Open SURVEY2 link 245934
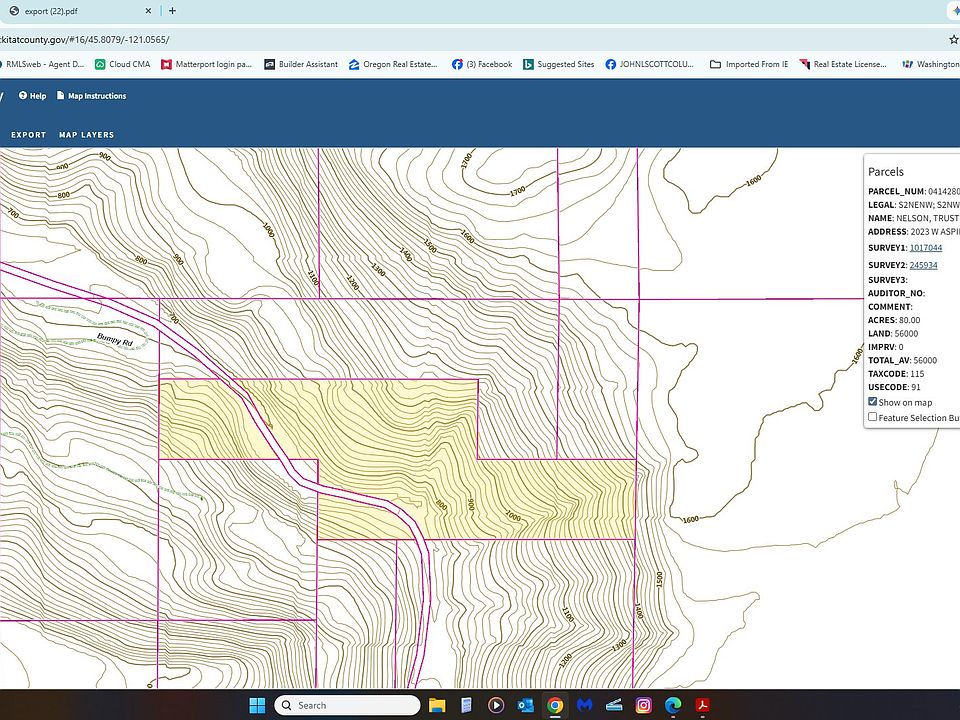Screen dimensions: 960x720 tap(923, 265)
